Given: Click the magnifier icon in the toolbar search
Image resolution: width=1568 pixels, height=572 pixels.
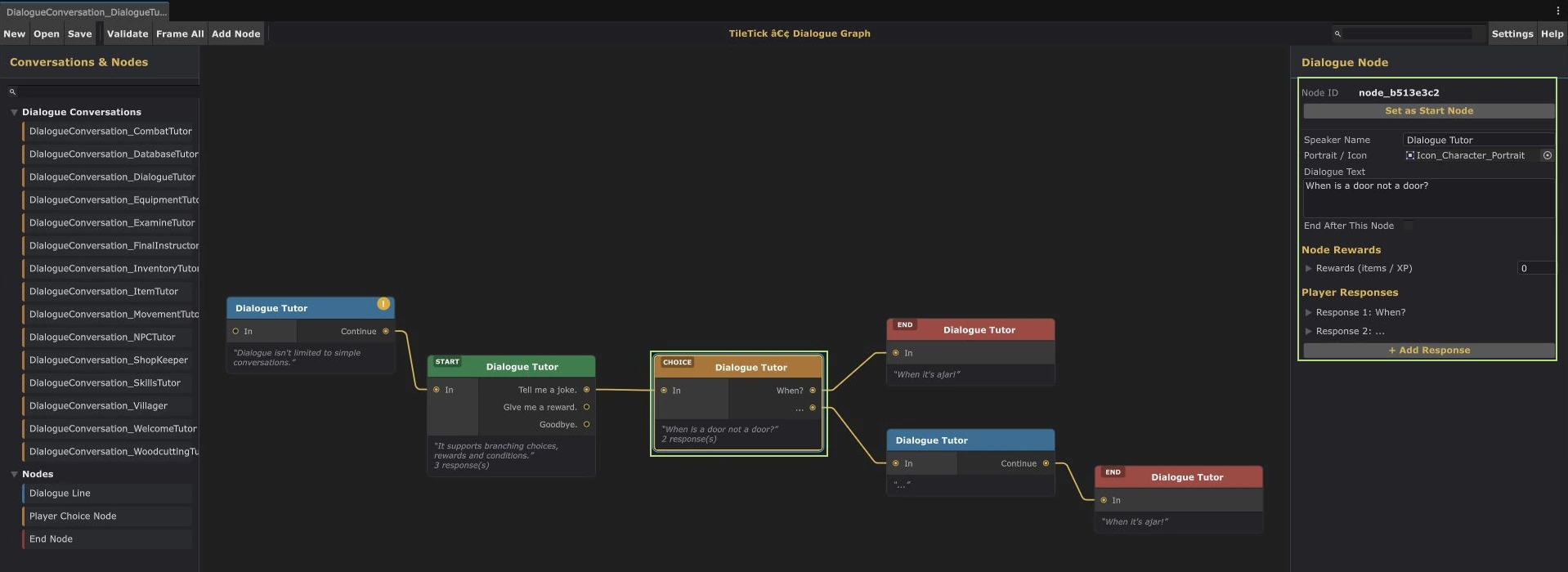Looking at the screenshot, I should pyautogui.click(x=1337, y=34).
